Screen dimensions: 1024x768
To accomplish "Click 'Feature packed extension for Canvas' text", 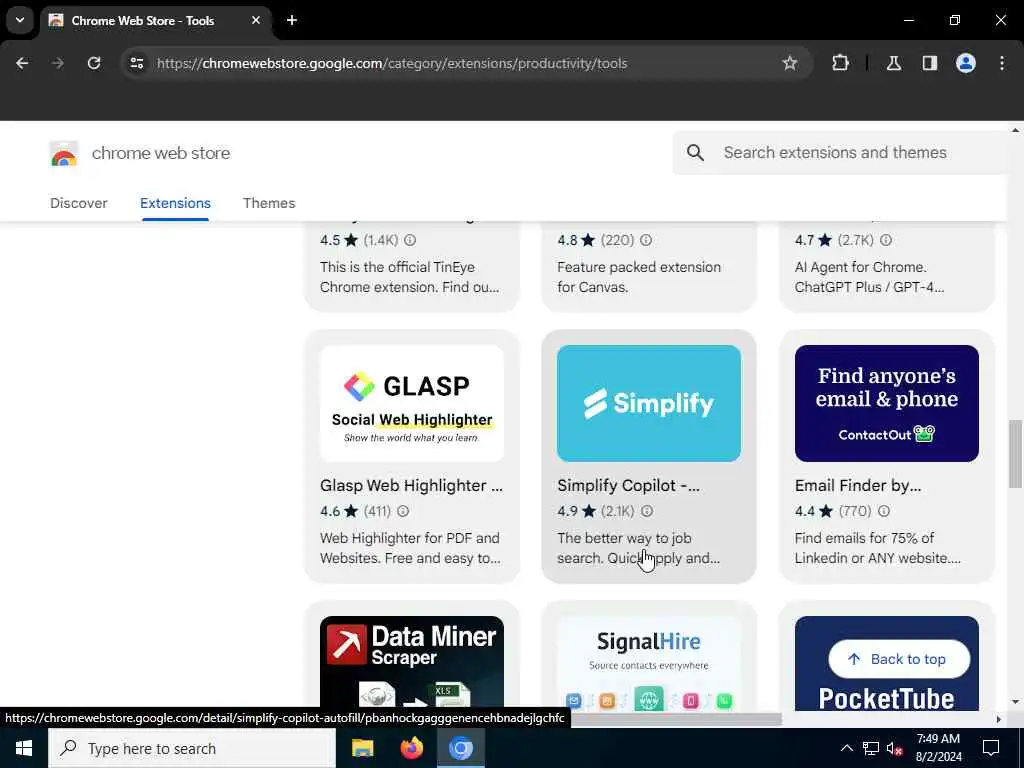I will coord(639,277).
